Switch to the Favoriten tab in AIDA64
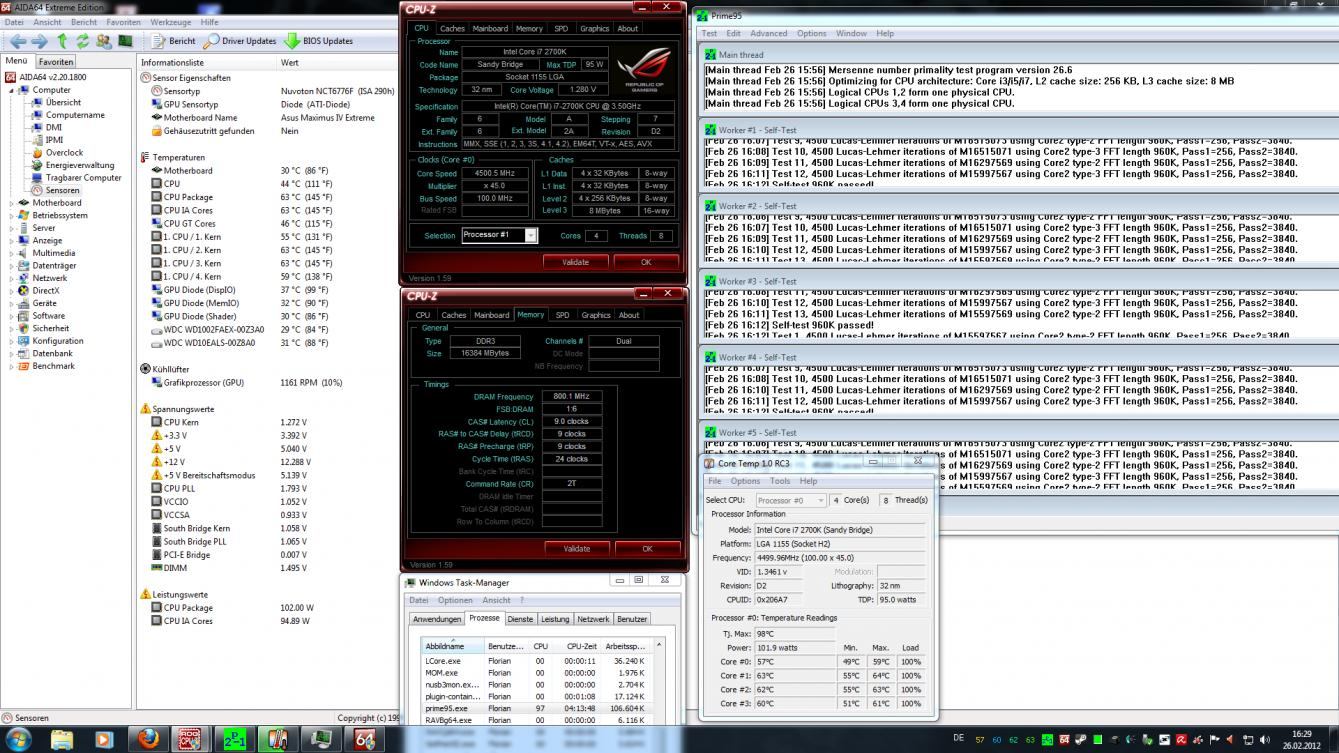This screenshot has height=753, width=1339. (56, 61)
